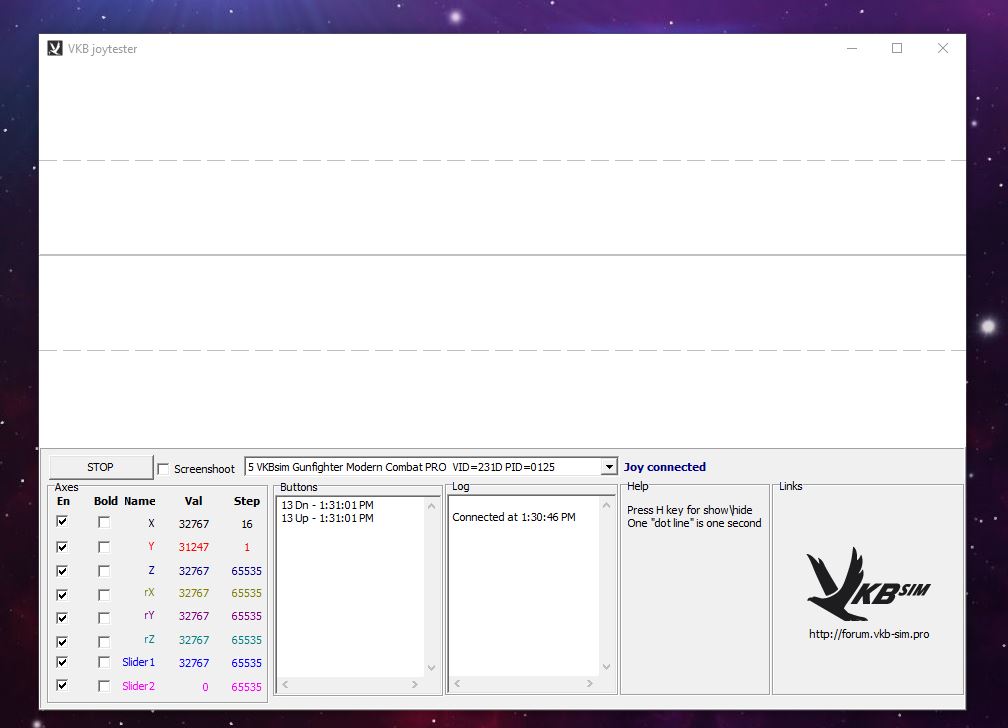The height and width of the screenshot is (728, 1008).
Task: Click the X axis step value 16
Action: point(247,524)
